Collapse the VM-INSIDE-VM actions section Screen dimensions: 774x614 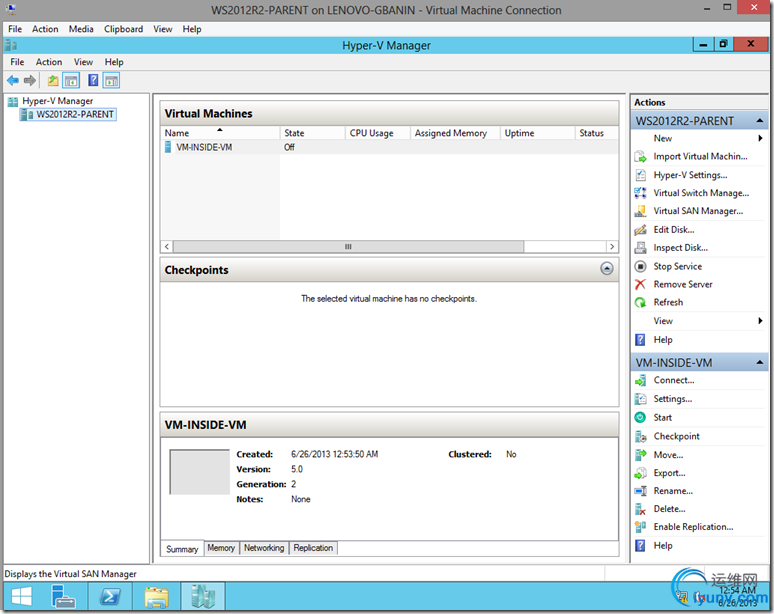pyautogui.click(x=760, y=363)
